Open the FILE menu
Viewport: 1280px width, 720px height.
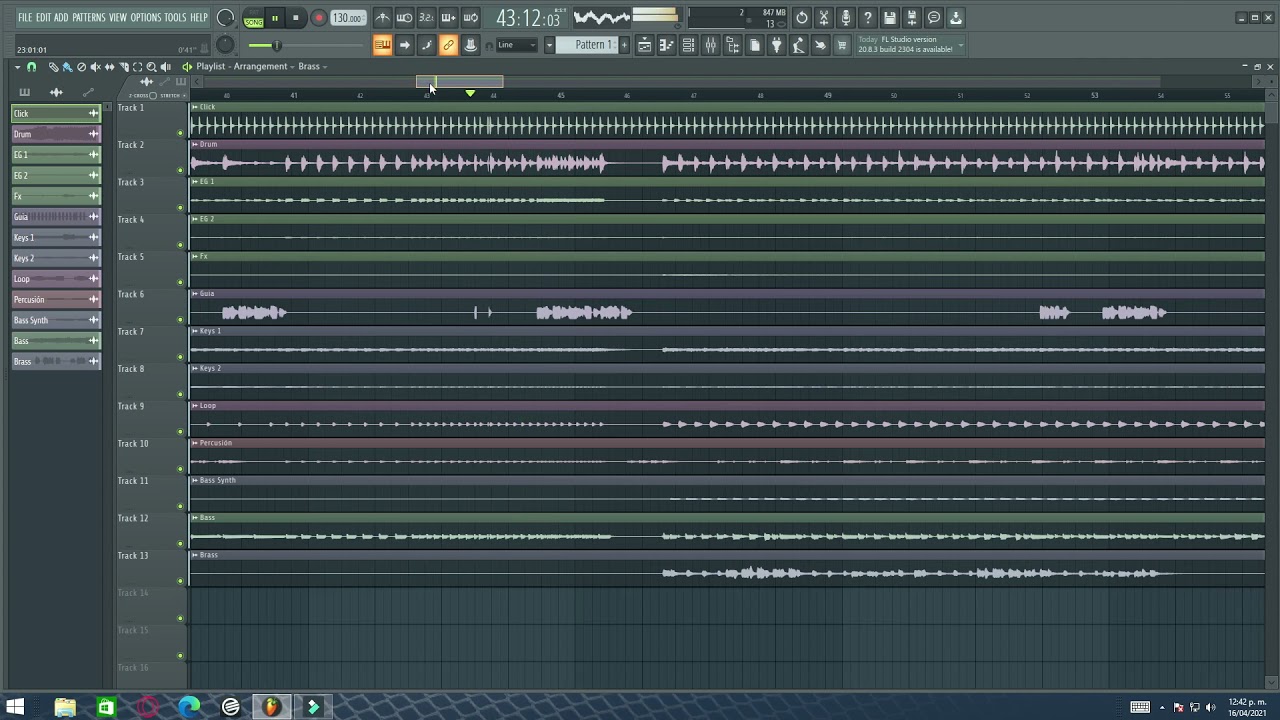point(25,18)
